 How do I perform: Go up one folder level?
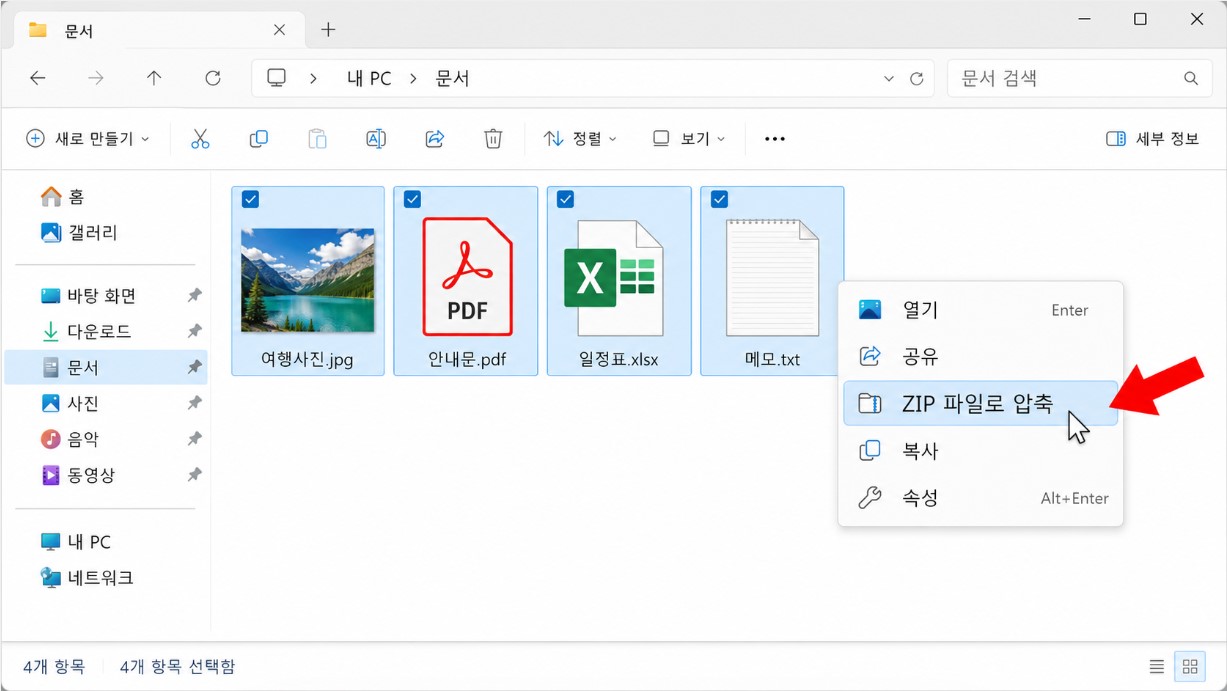coord(154,78)
